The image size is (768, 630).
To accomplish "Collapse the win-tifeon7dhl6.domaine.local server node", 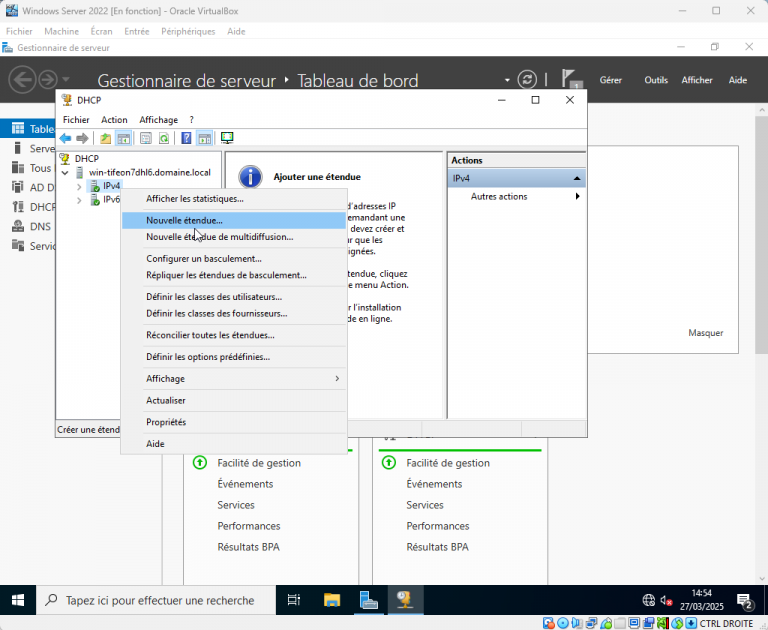I will click(65, 172).
